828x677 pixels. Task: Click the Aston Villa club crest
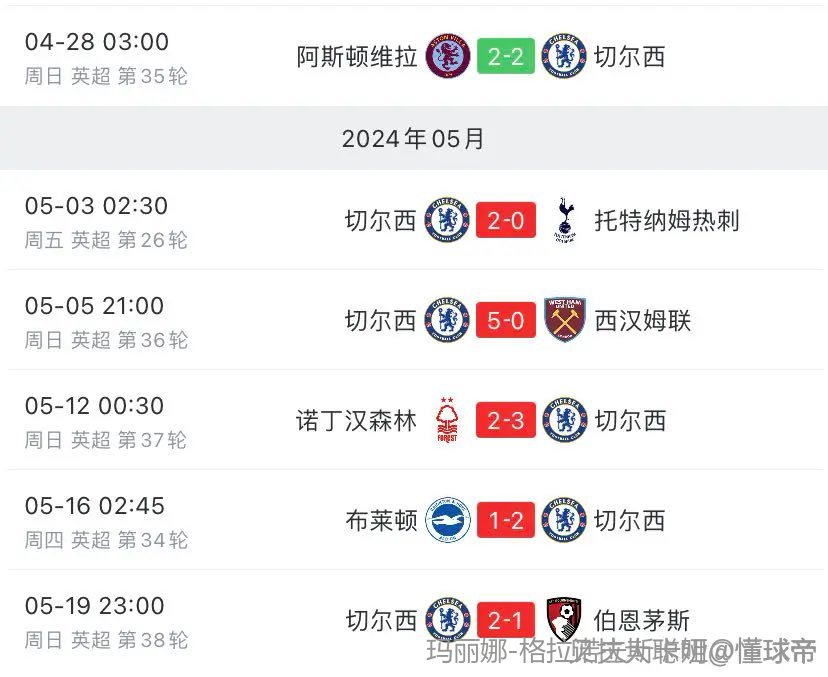click(x=448, y=56)
